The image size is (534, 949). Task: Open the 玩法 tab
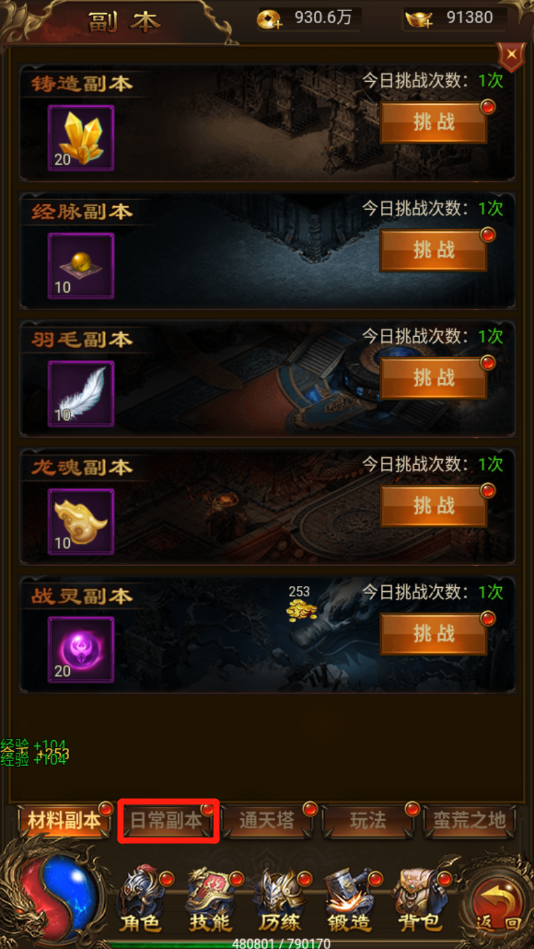click(x=368, y=821)
